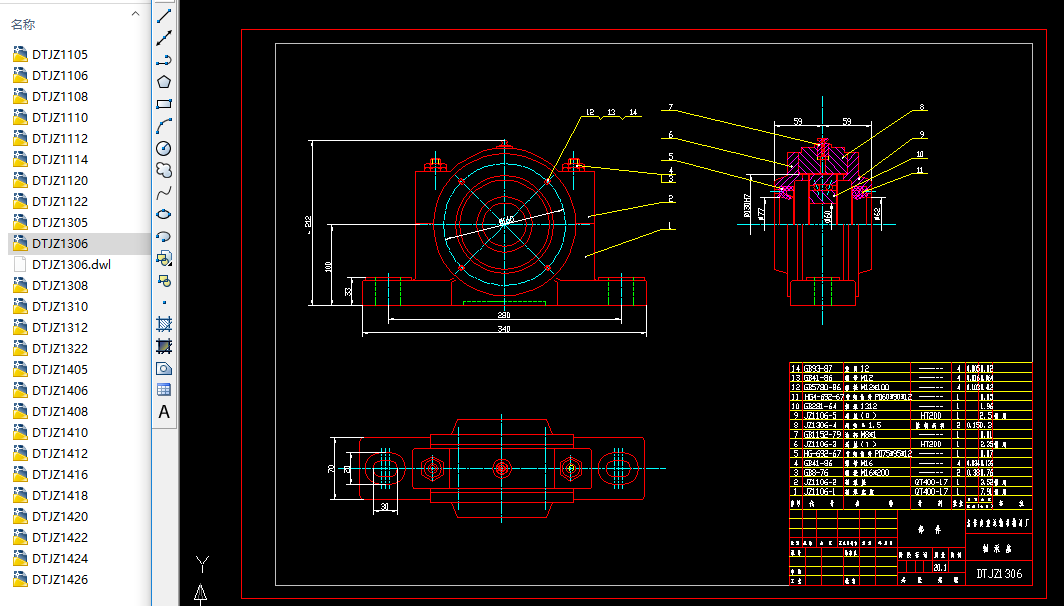
Task: Select the Multiline Text tool
Action: pos(164,412)
